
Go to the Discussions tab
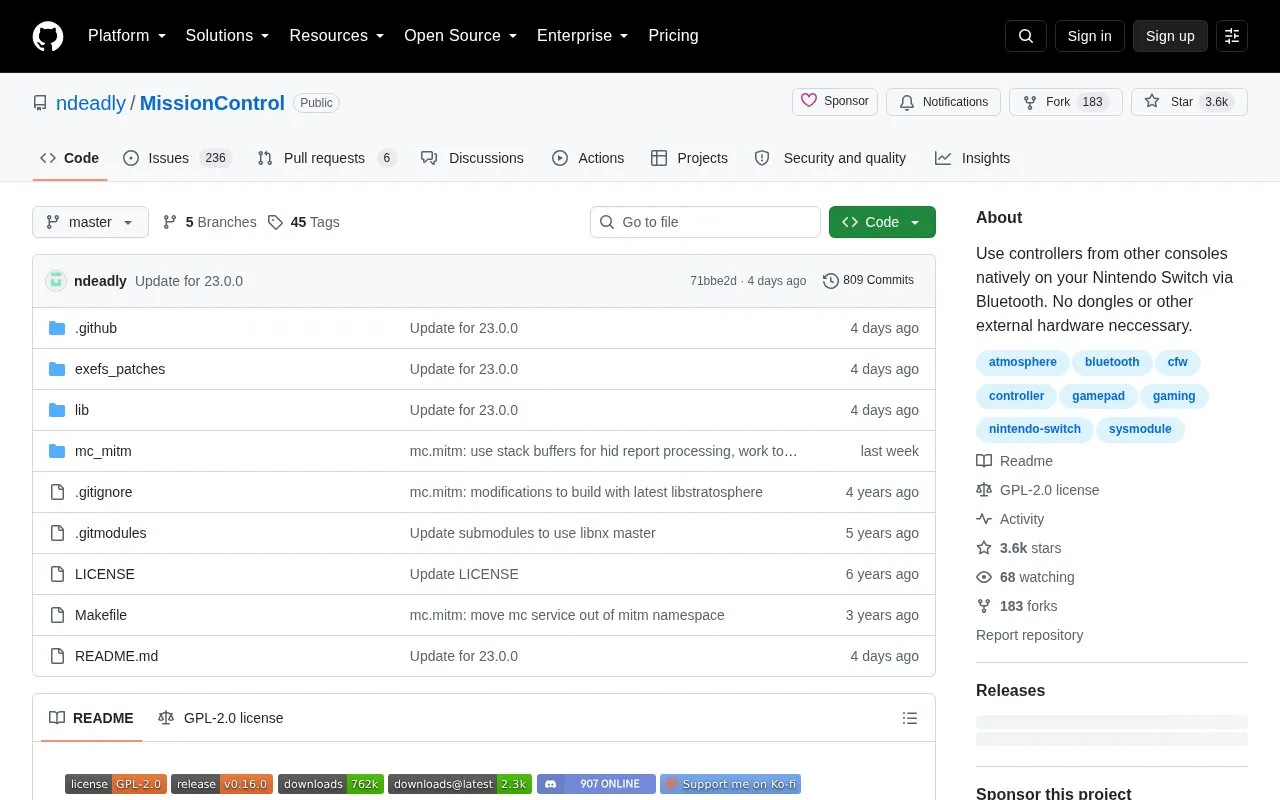point(473,158)
